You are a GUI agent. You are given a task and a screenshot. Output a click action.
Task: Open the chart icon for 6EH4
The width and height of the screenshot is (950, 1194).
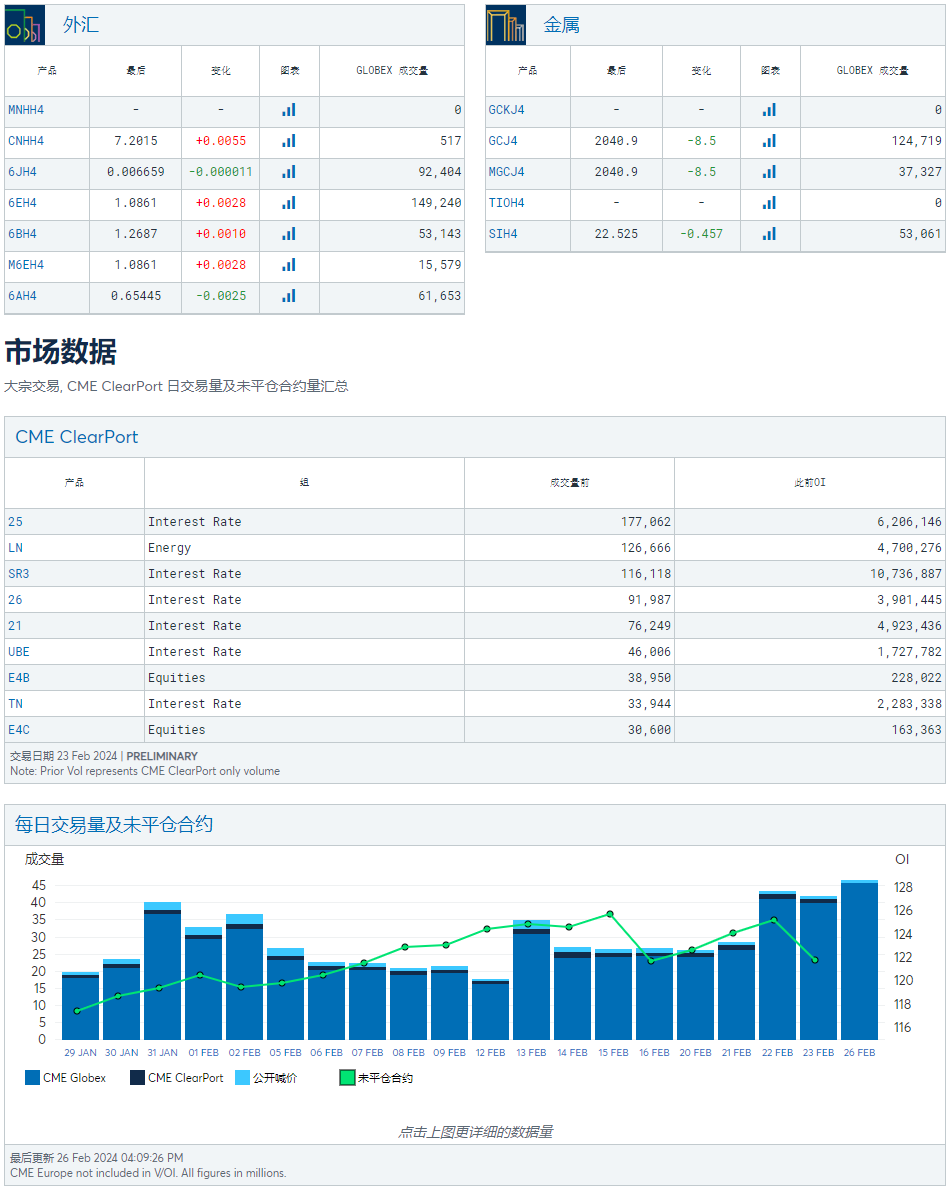pos(289,203)
